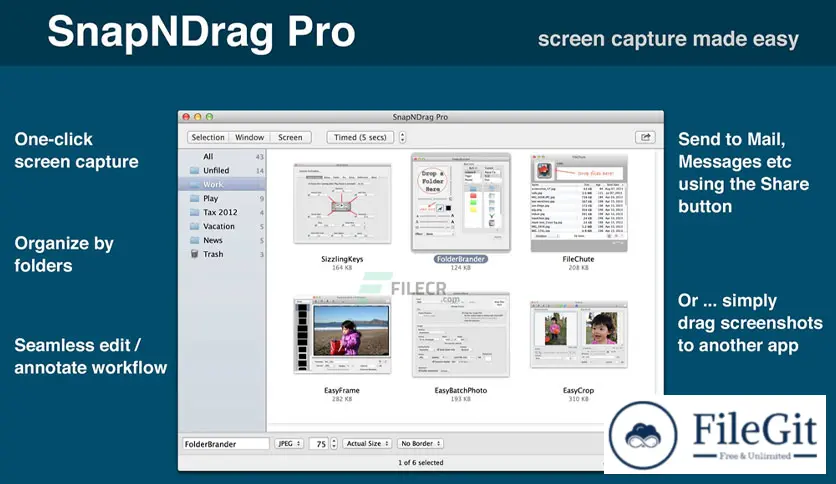Open the Actual Size dropdown
The image size is (836, 484).
point(367,443)
